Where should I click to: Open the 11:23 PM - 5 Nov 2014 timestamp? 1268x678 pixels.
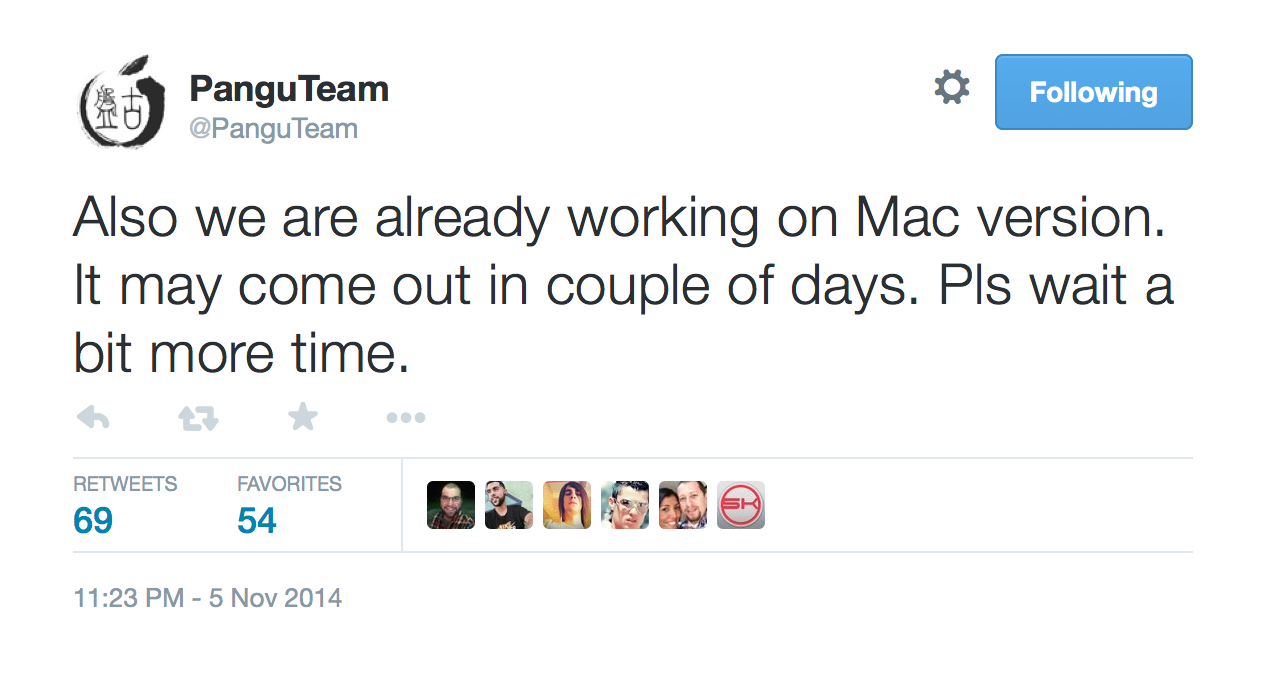pos(208,599)
